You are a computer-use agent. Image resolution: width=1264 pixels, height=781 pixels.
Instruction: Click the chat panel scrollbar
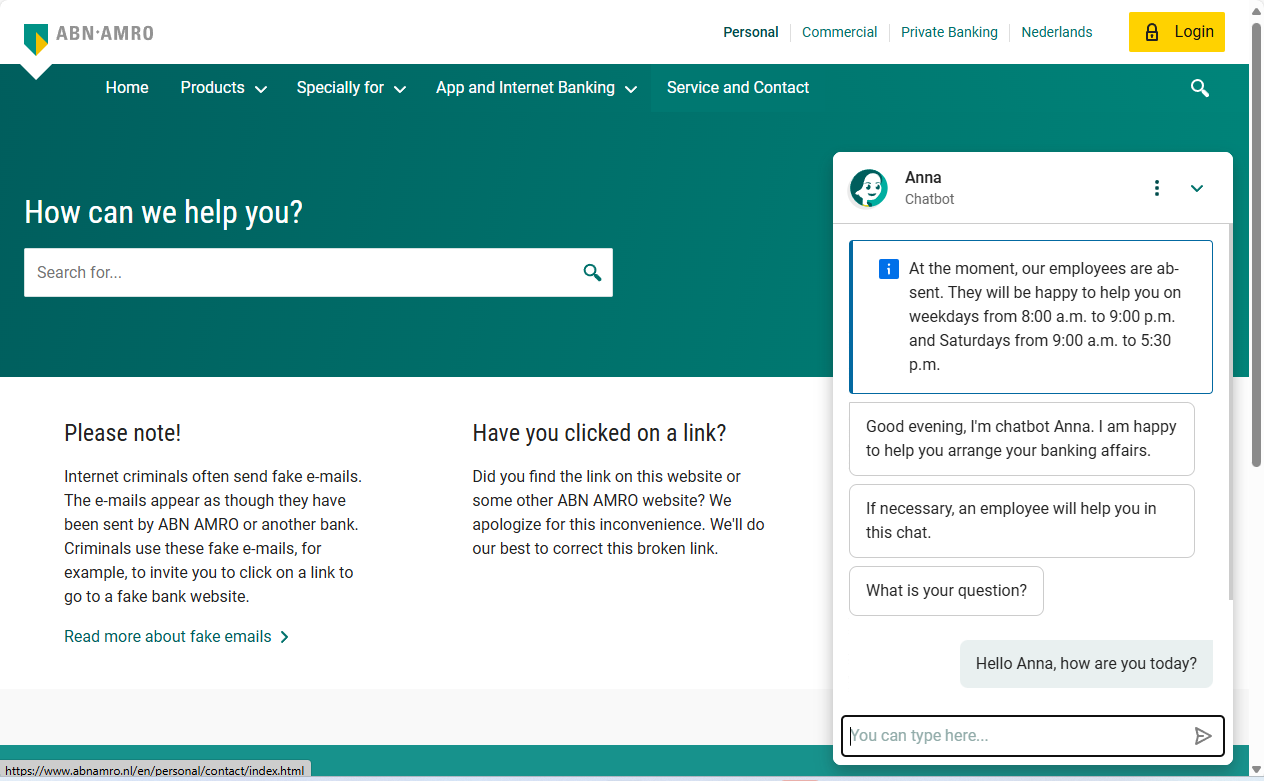point(1230,410)
